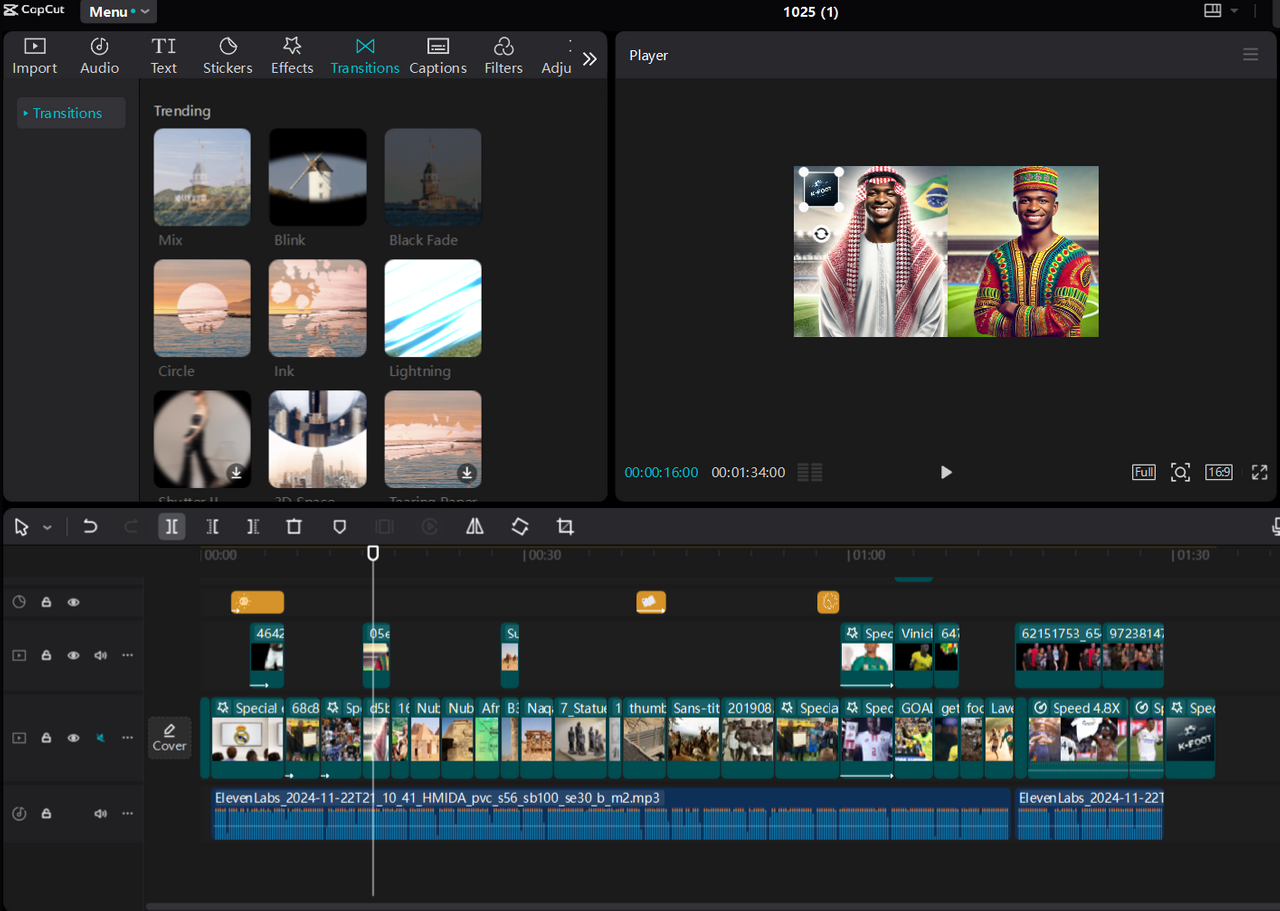1280x911 pixels.
Task: Apply the Ink transition
Action: tap(318, 308)
